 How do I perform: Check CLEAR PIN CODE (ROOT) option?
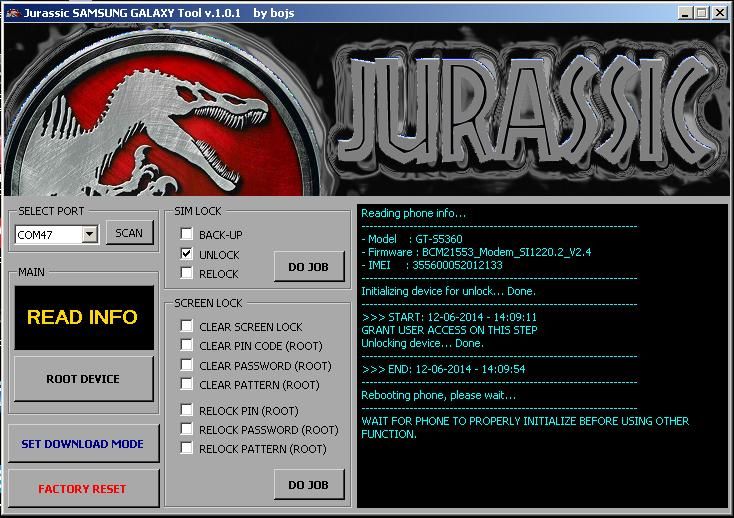pos(186,345)
